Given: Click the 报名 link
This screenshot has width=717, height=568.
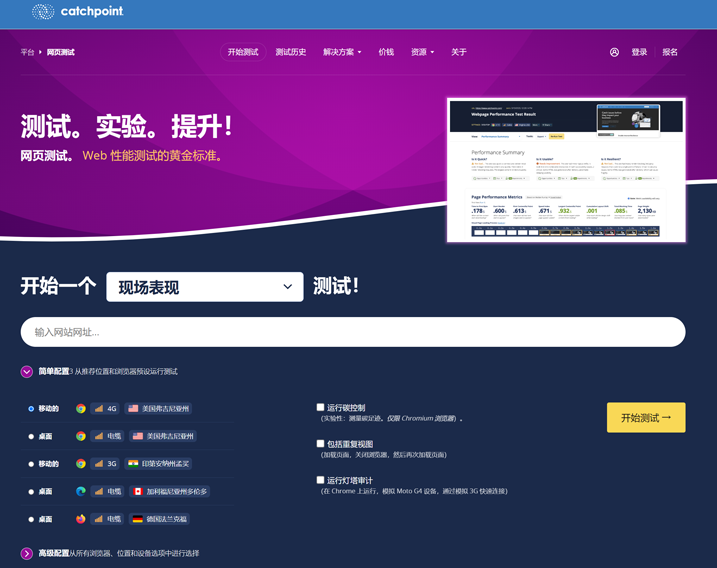Looking at the screenshot, I should tap(670, 52).
